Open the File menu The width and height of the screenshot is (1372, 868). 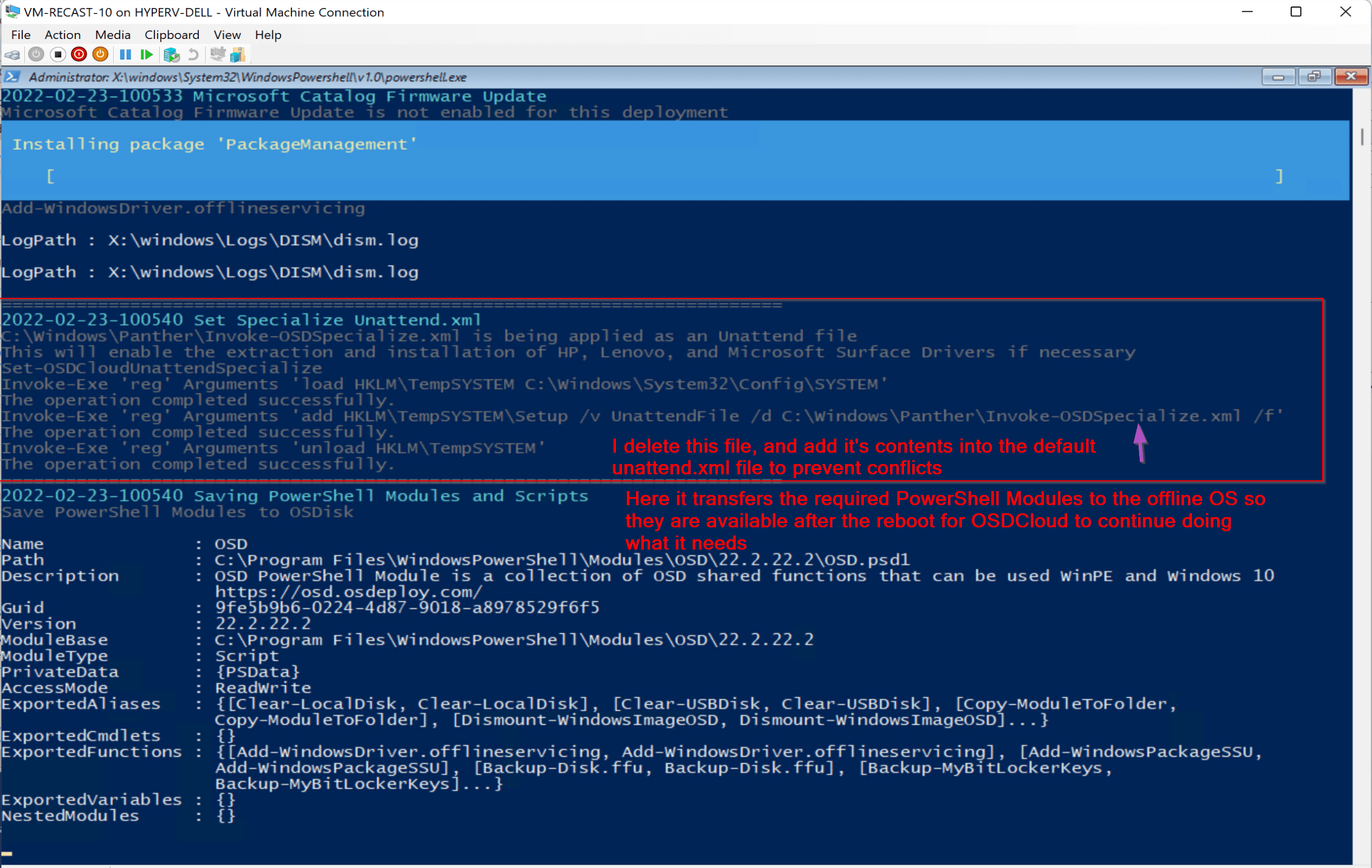pyautogui.click(x=21, y=35)
